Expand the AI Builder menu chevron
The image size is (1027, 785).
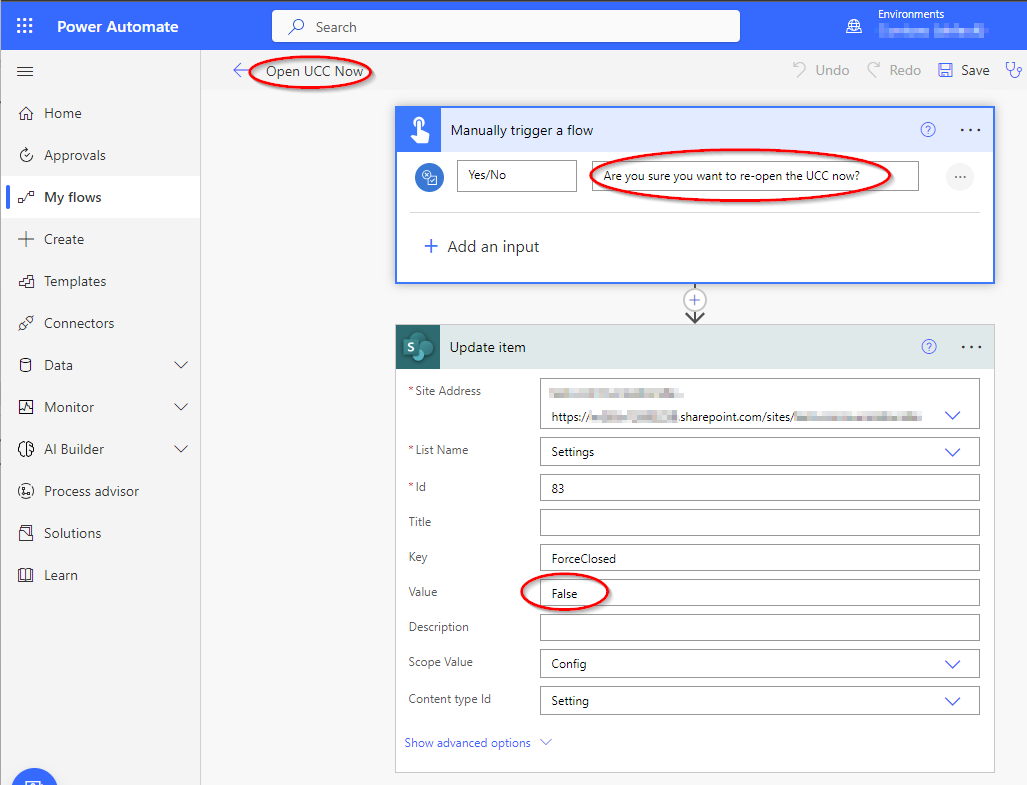181,449
